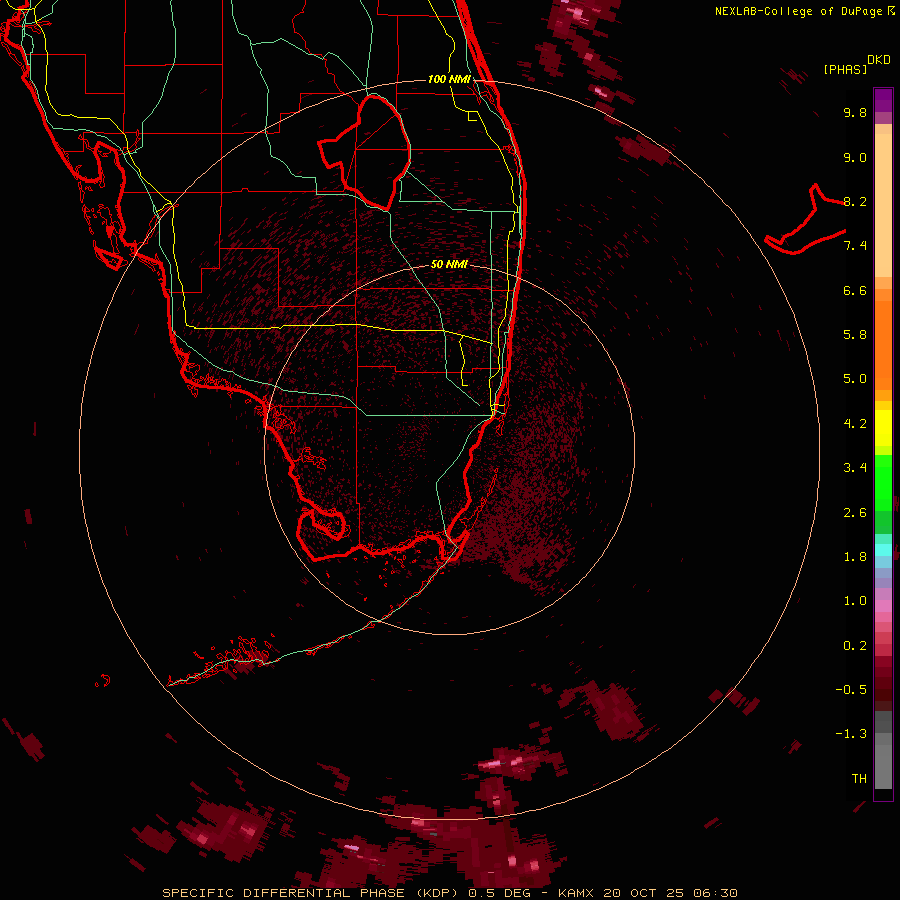
Task: Click the Bahamas island outline east of Florida
Action: coord(805,219)
